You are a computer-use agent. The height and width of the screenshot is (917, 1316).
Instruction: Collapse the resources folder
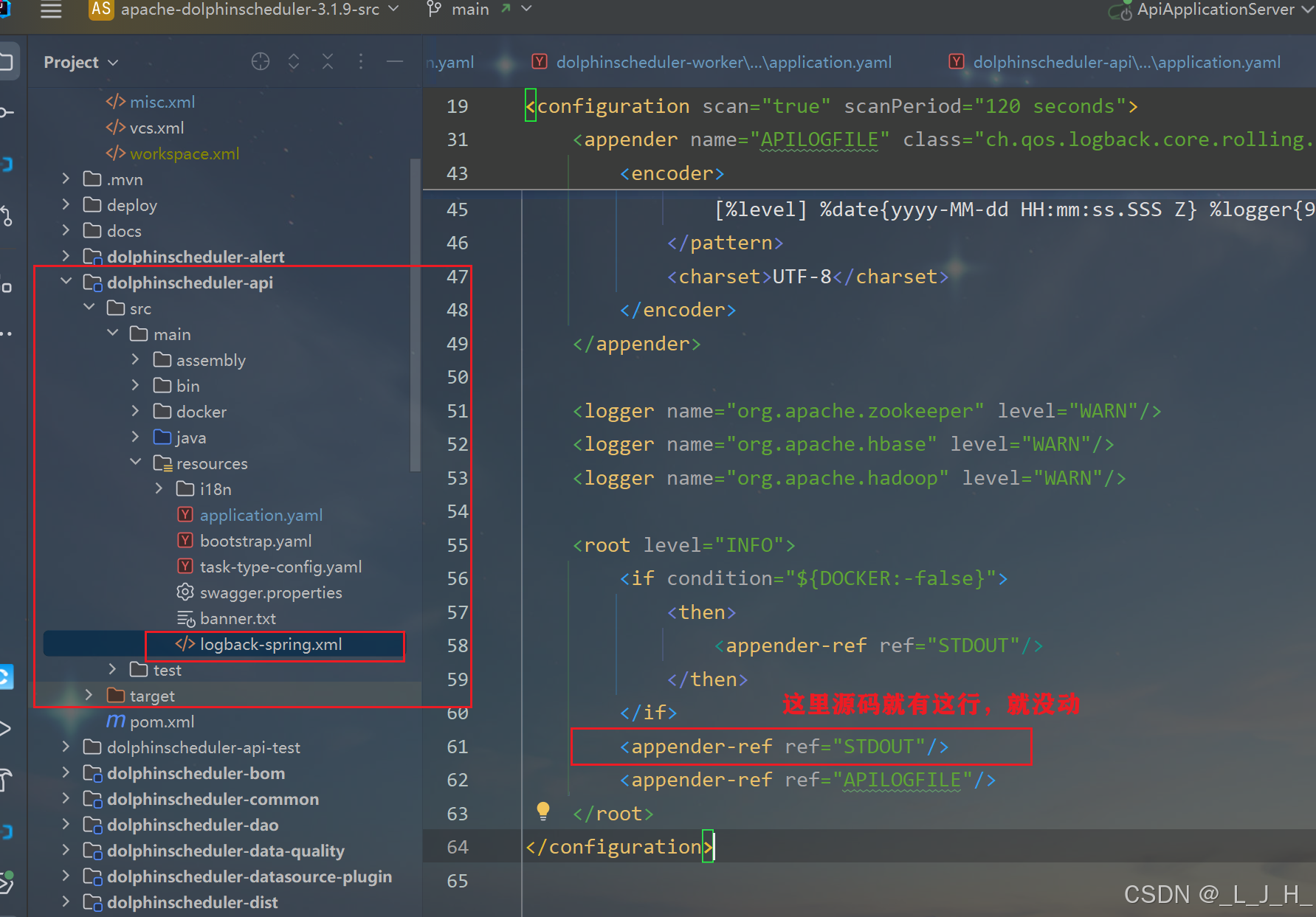tap(135, 463)
